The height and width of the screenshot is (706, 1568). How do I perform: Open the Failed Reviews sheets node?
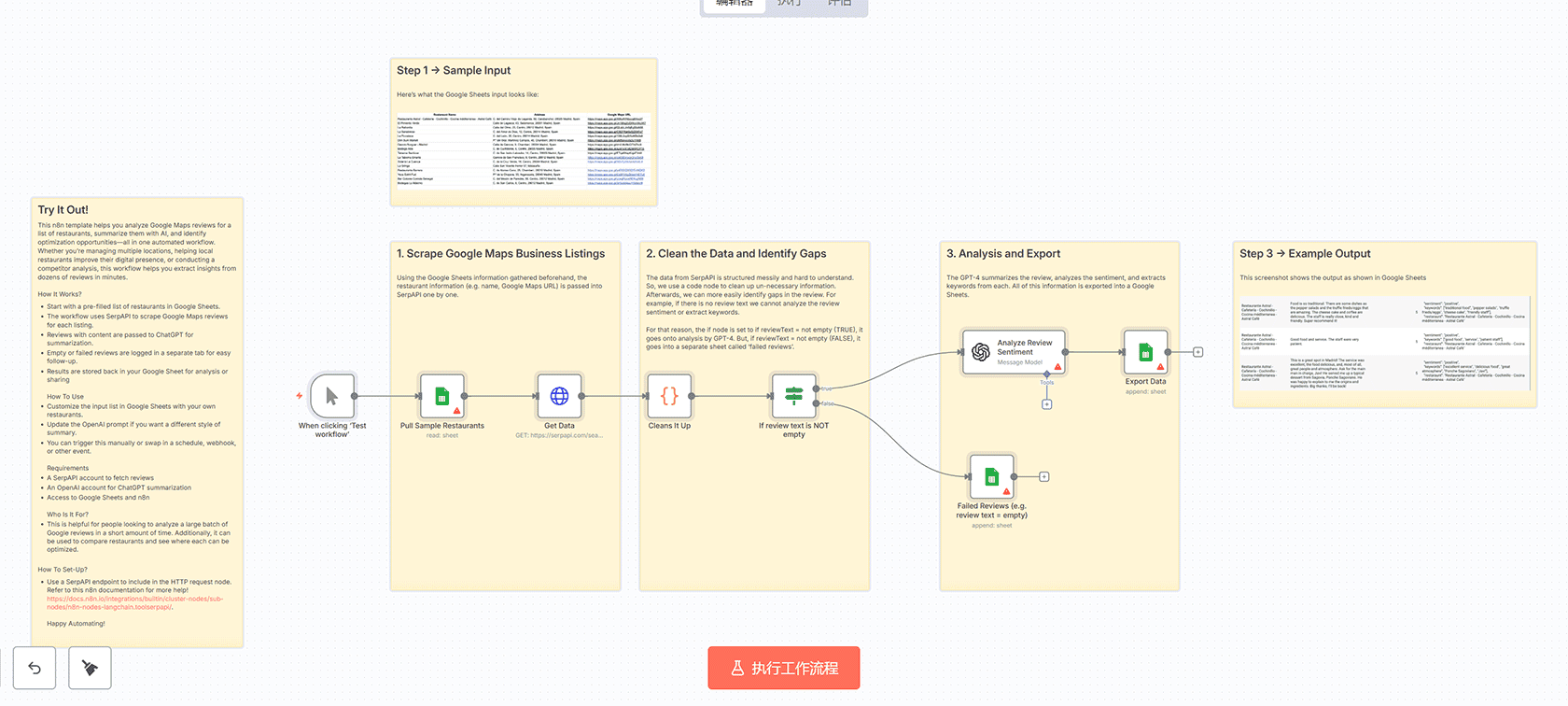pos(991,476)
